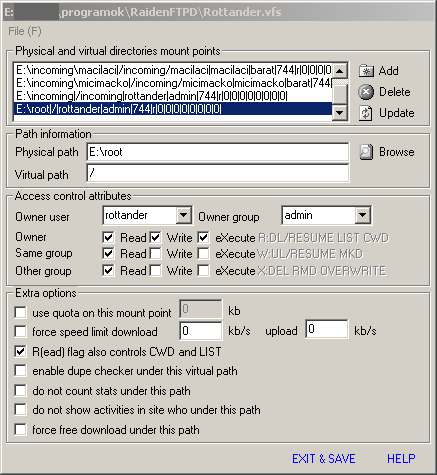Click the Update mount point icon
This screenshot has height=475, width=437.
[x=366, y=113]
